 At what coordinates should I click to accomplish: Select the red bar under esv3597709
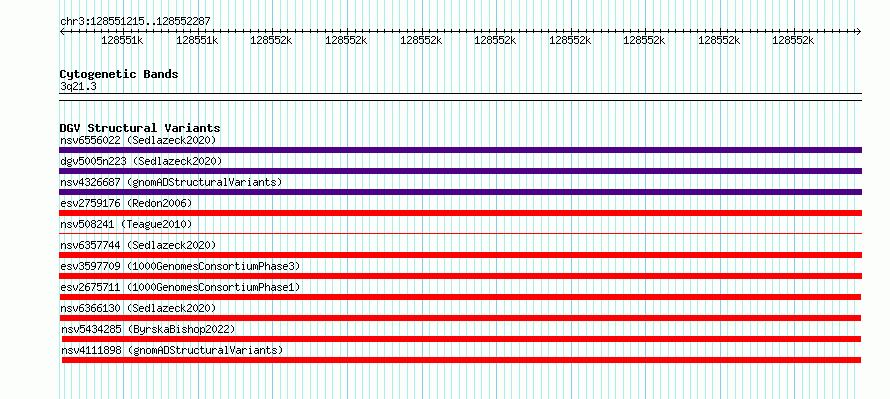click(460, 276)
